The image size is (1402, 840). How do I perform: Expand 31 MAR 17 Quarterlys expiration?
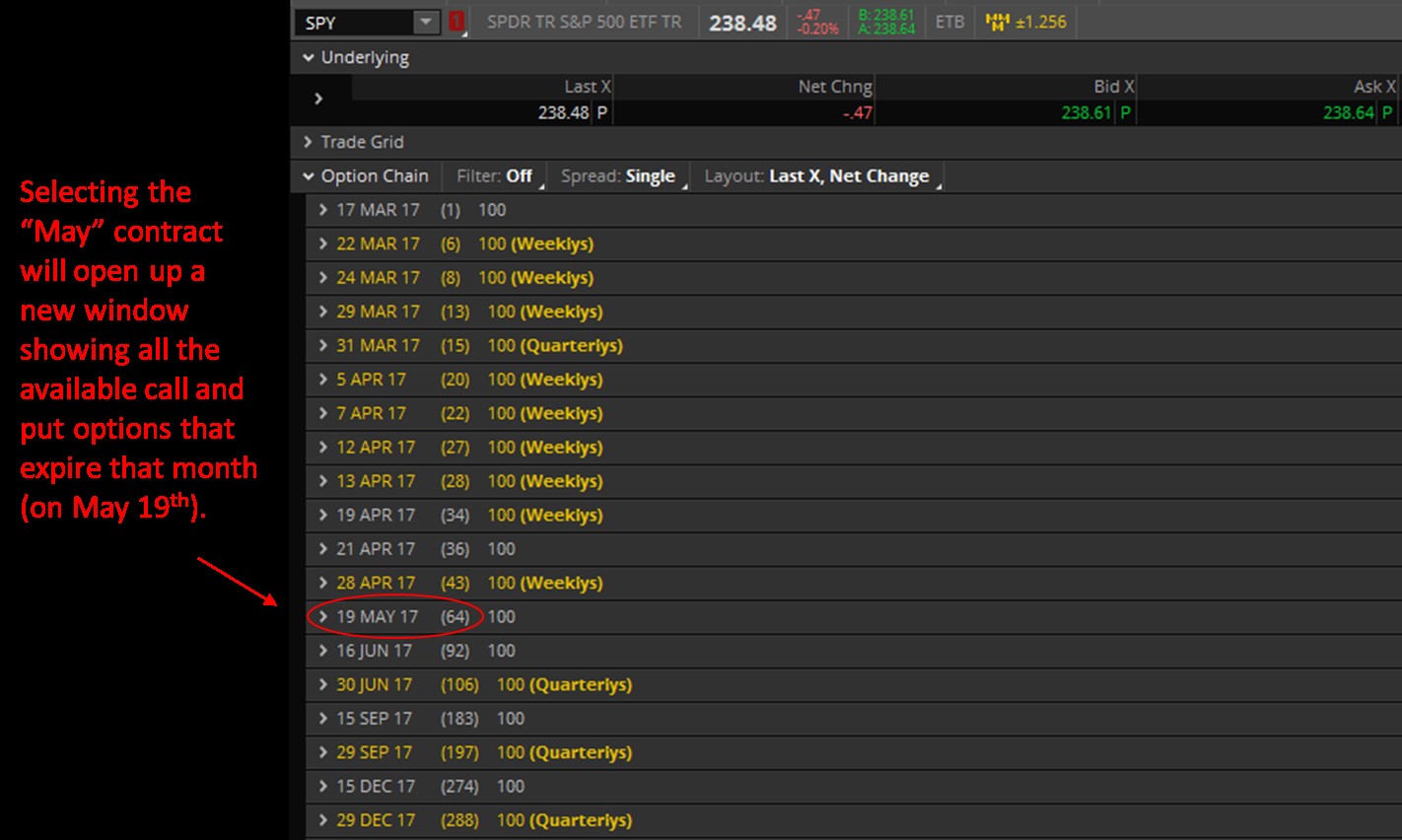pyautogui.click(x=323, y=346)
